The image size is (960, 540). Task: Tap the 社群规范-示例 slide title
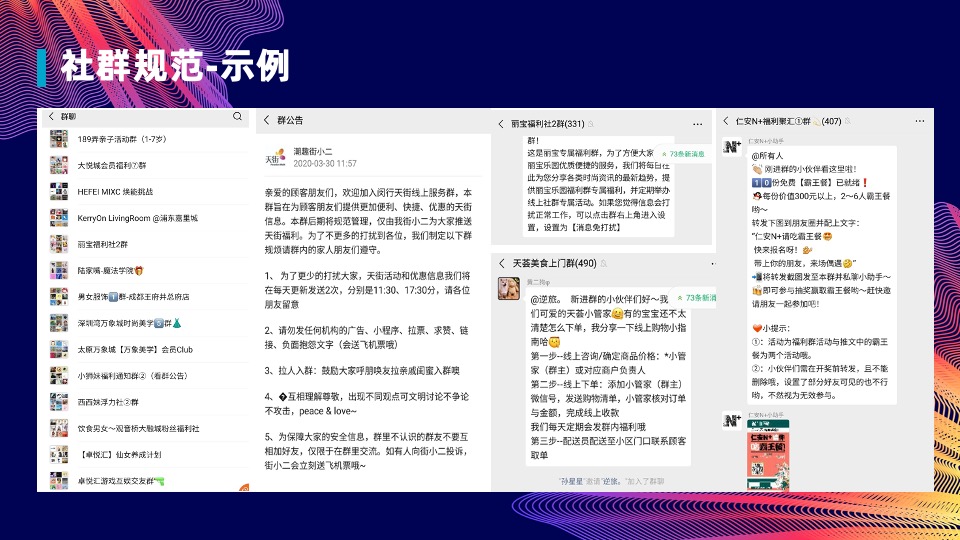[x=175, y=66]
